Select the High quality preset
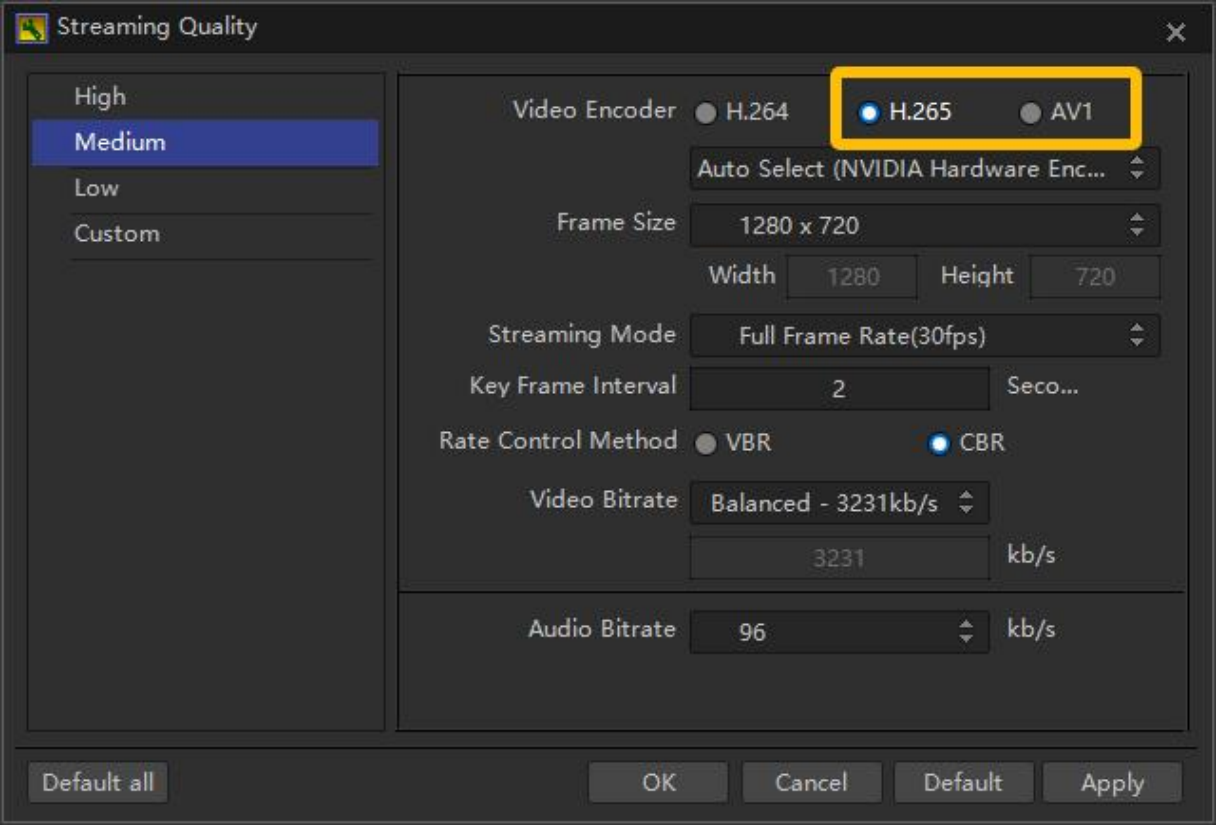 coord(100,97)
